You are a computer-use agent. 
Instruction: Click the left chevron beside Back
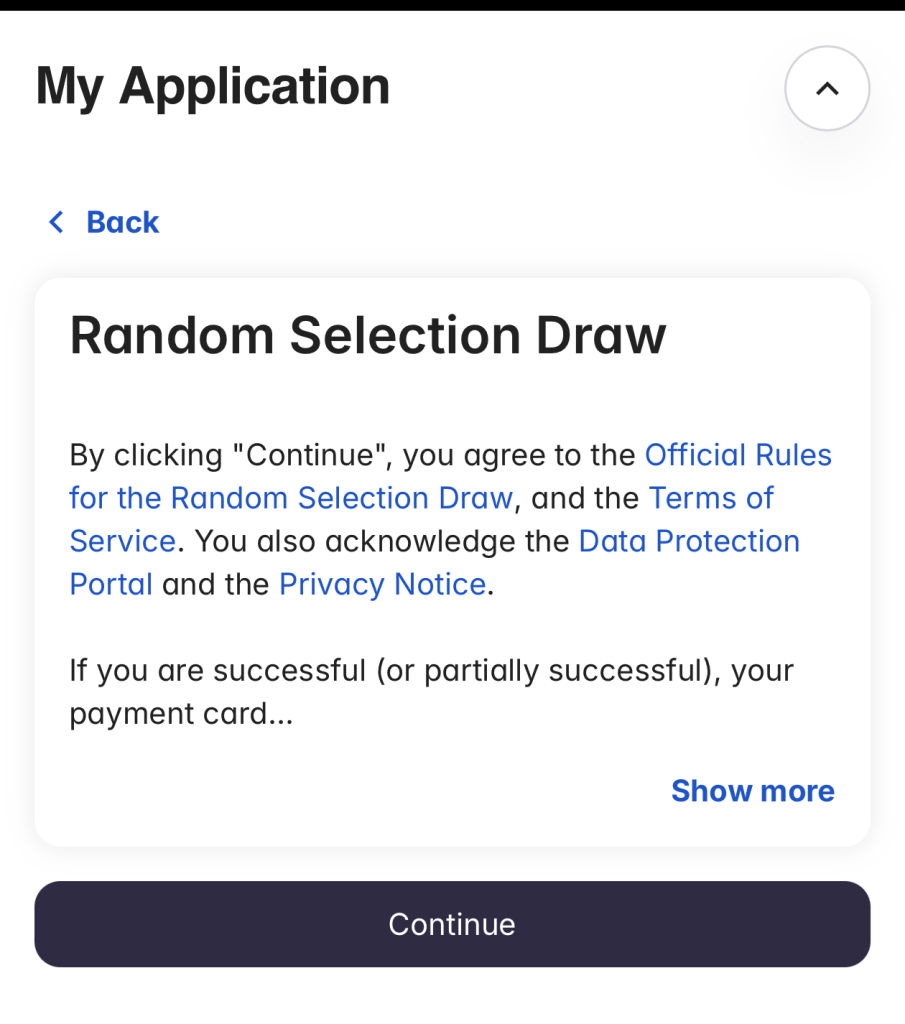coord(57,222)
